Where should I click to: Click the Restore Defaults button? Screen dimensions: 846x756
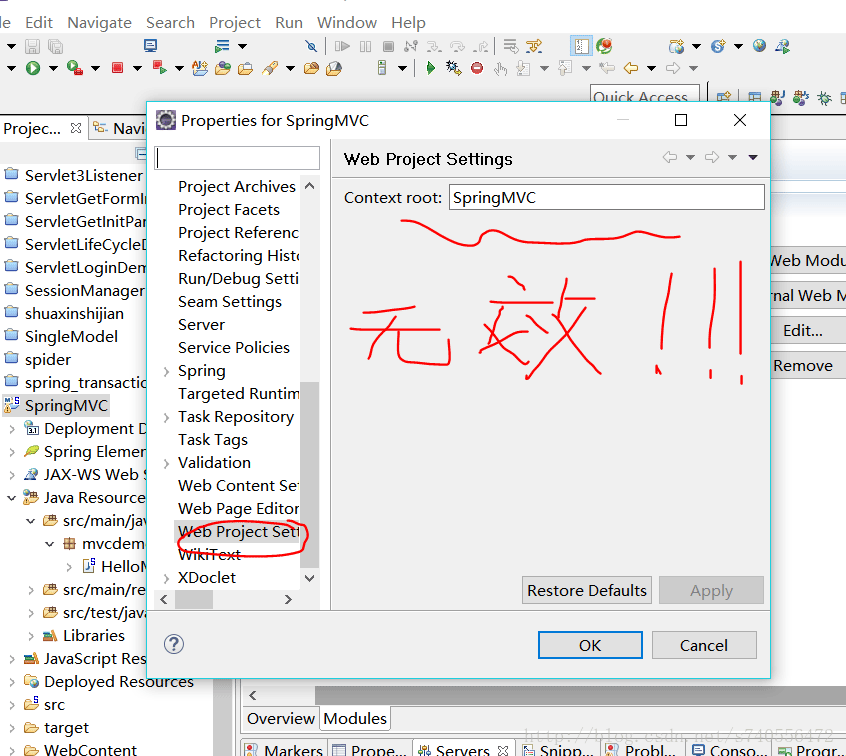[586, 590]
